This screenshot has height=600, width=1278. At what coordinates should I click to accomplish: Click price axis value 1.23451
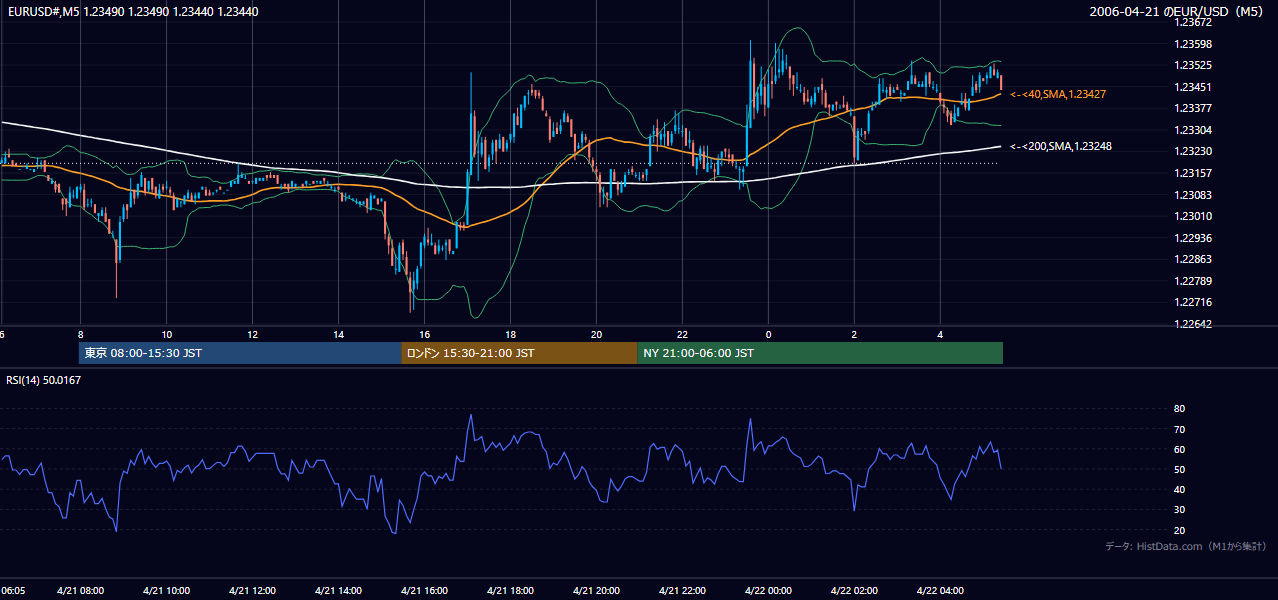click(1192, 87)
